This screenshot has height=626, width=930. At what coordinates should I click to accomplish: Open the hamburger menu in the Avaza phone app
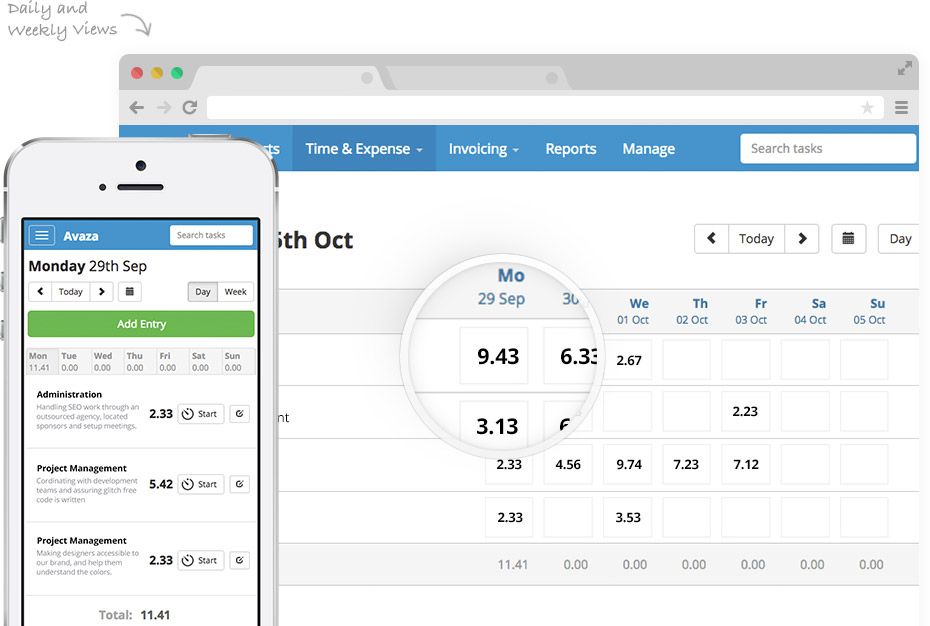(x=40, y=235)
